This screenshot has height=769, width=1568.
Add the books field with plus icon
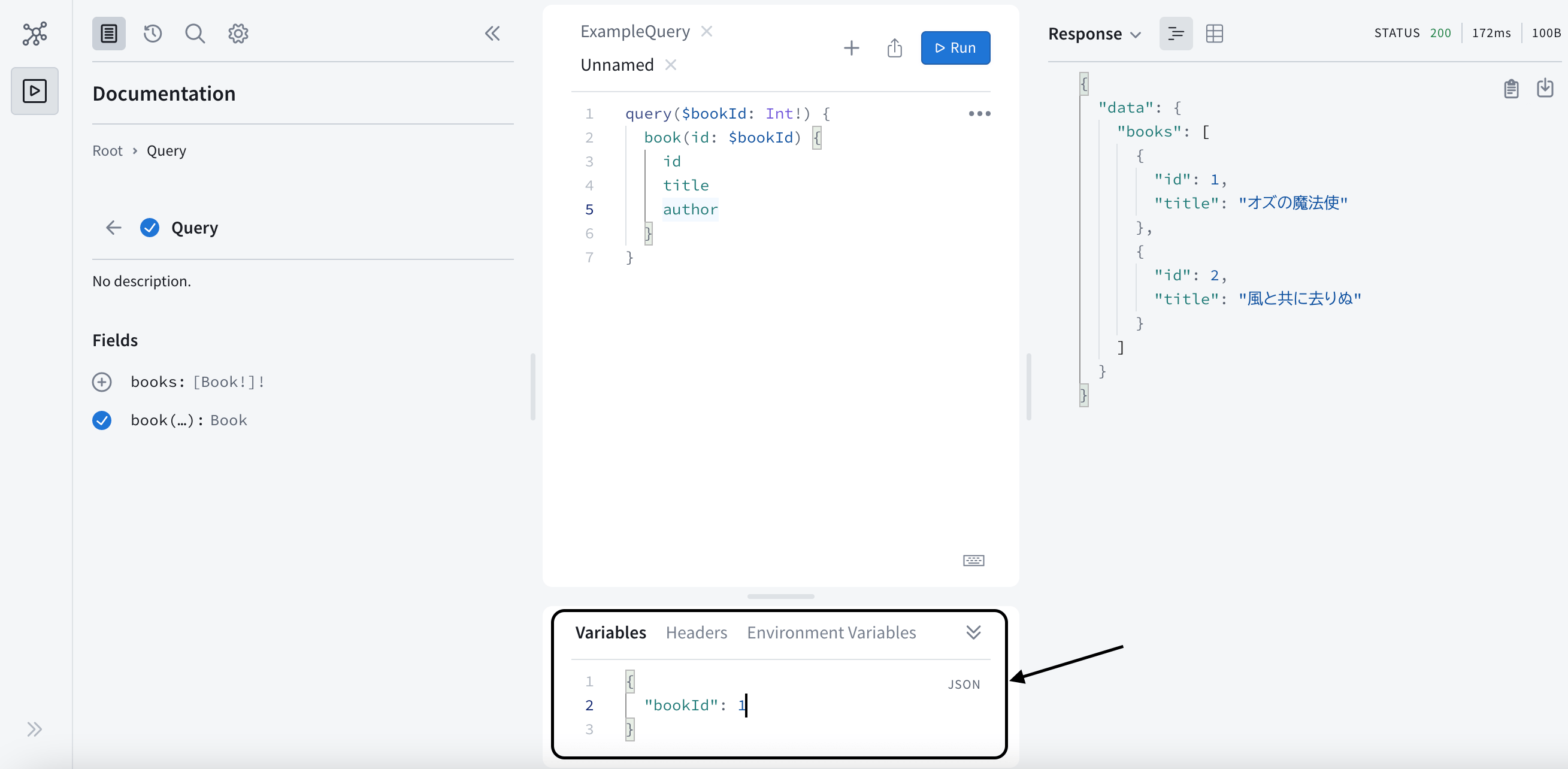click(x=102, y=382)
